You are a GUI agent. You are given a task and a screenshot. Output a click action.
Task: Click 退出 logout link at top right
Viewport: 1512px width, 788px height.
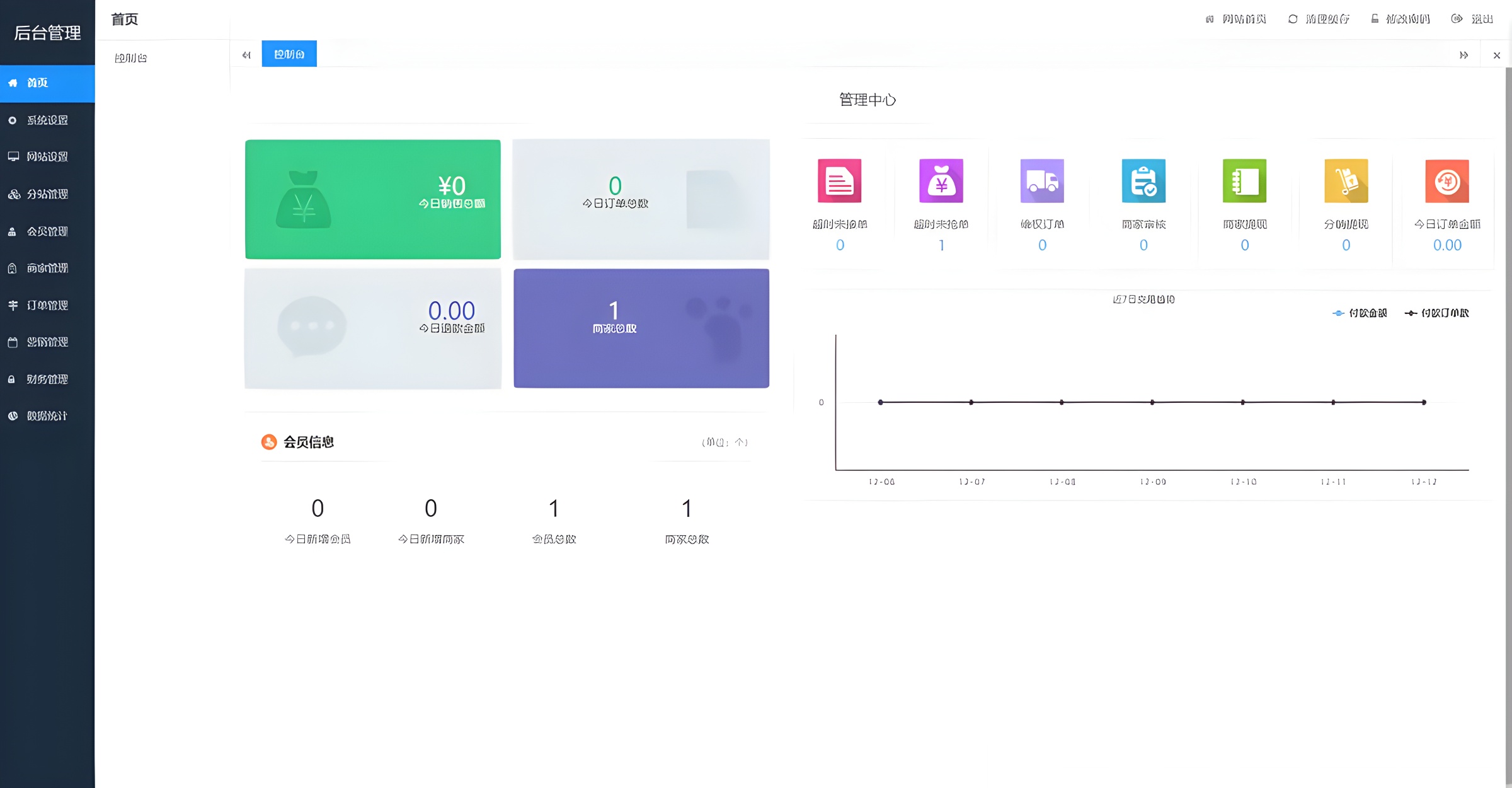[x=1473, y=19]
